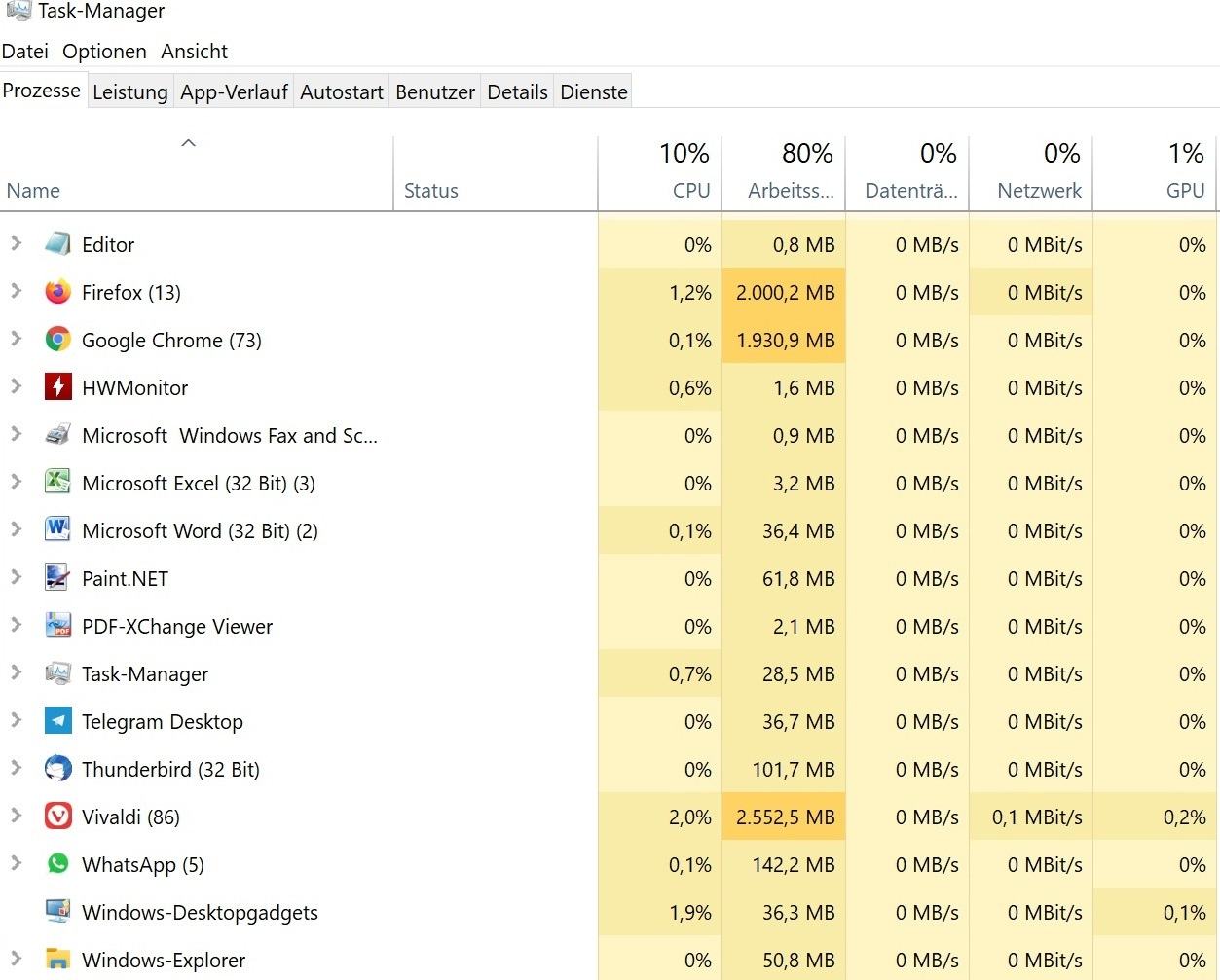Click the HWMonitor lightning icon
Screen dimensions: 1220x980
[58, 387]
